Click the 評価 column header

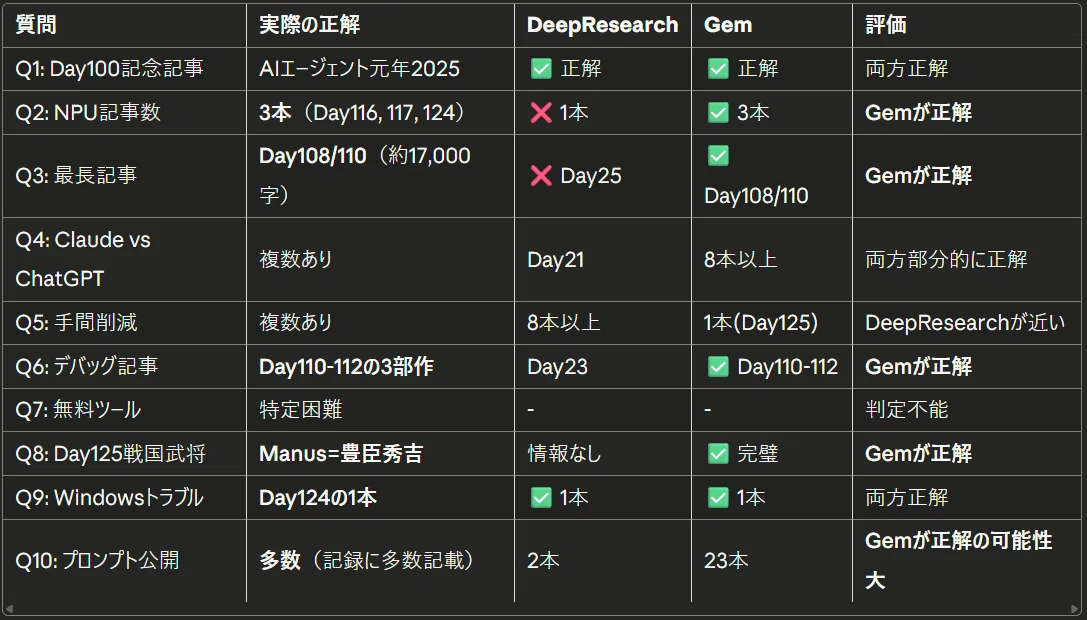[885, 25]
